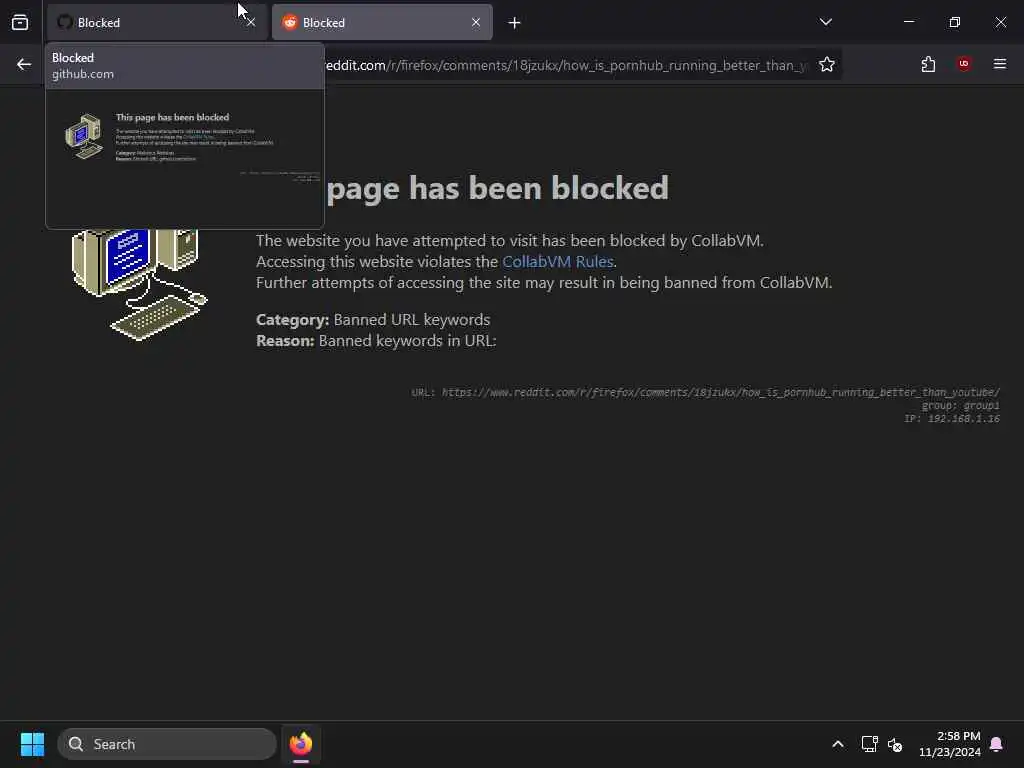
Task: Close the GitHub Blocked tab
Action: tap(251, 22)
